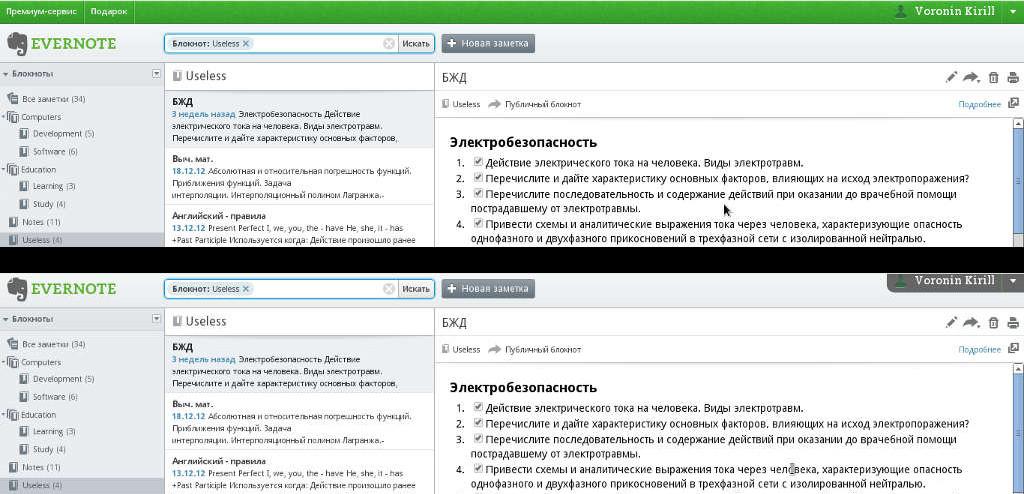Image resolution: width=1024 pixels, height=494 pixels.
Task: Open the Подарок tab
Action: tap(109, 12)
